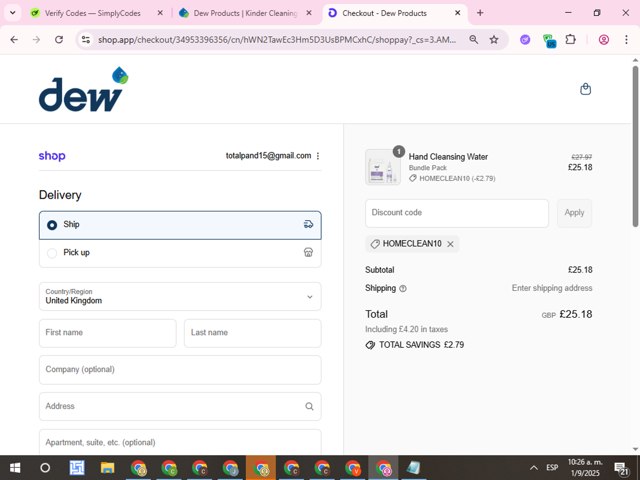Open the notification center icon
The height and width of the screenshot is (480, 640).
click(x=622, y=469)
